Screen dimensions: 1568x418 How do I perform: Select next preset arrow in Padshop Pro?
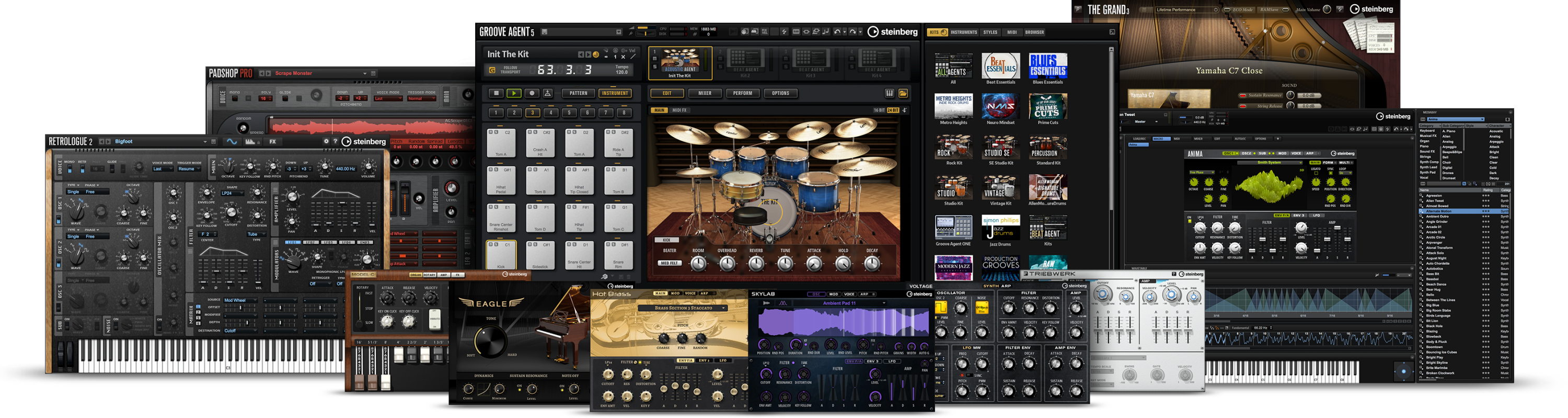(268, 73)
